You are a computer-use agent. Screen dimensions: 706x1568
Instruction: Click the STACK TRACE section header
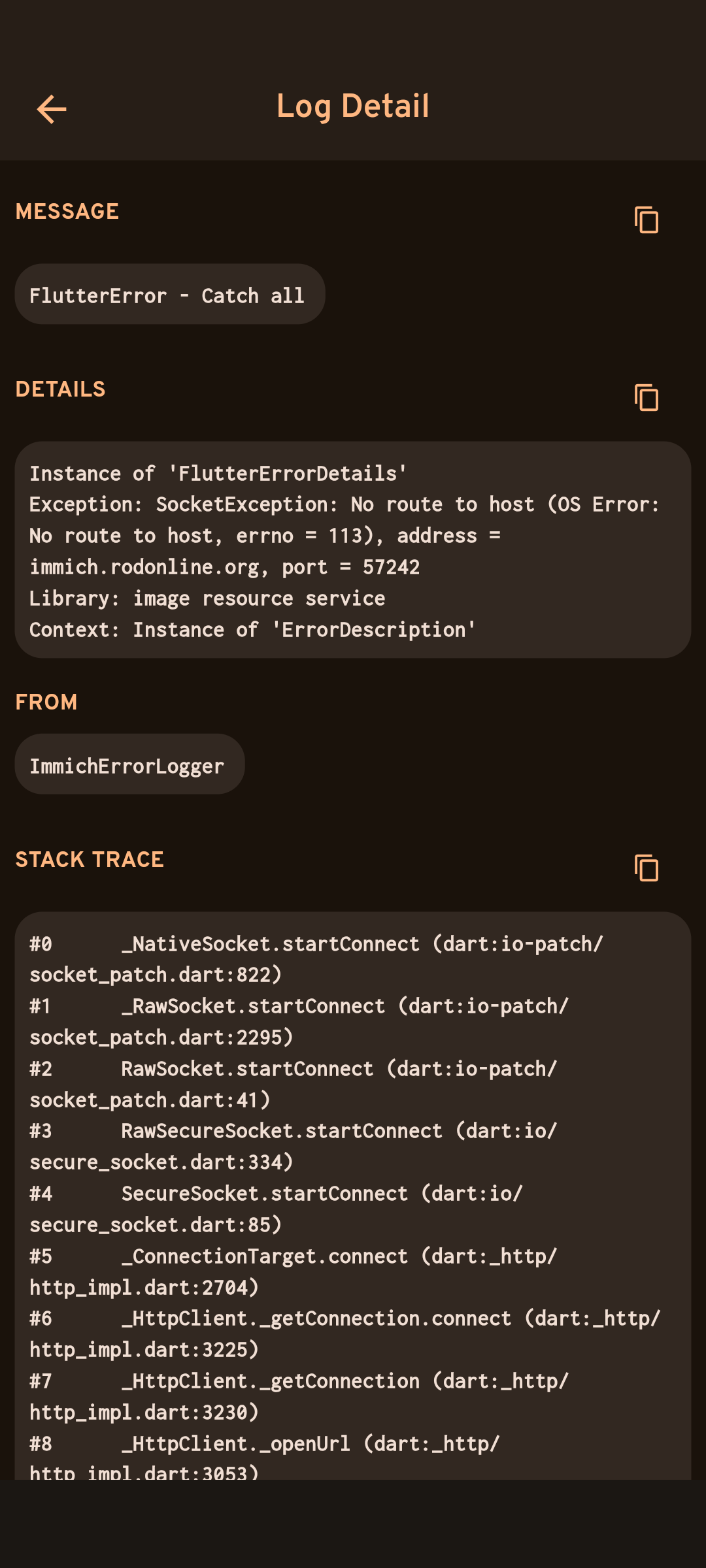click(90, 860)
